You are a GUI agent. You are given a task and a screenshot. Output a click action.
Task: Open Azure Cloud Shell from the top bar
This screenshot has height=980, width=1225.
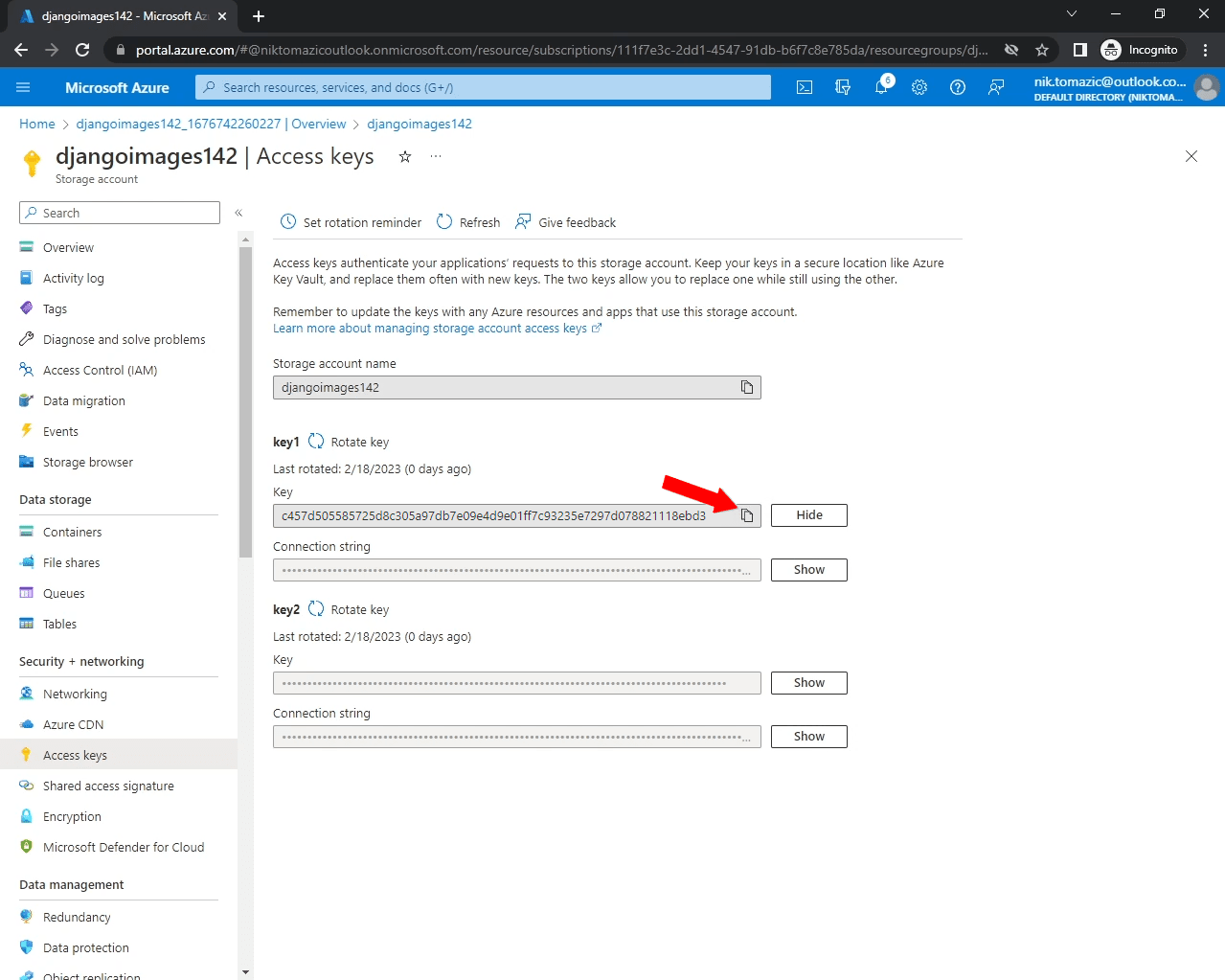(x=804, y=87)
